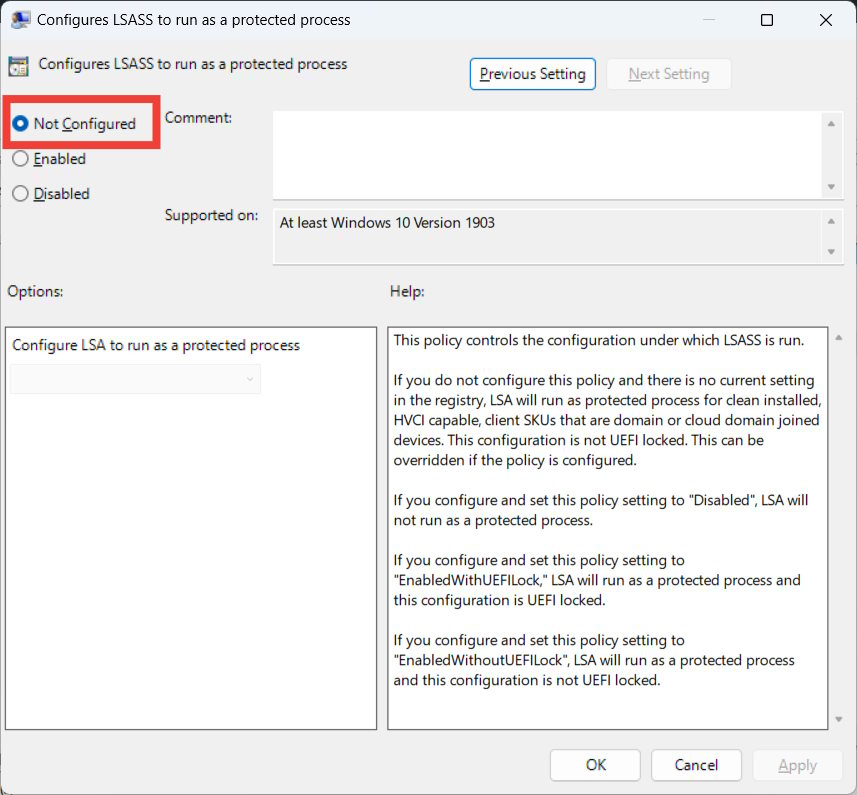Select the "Disabled" radio button
Image resolution: width=857 pixels, height=795 pixels.
click(x=21, y=193)
